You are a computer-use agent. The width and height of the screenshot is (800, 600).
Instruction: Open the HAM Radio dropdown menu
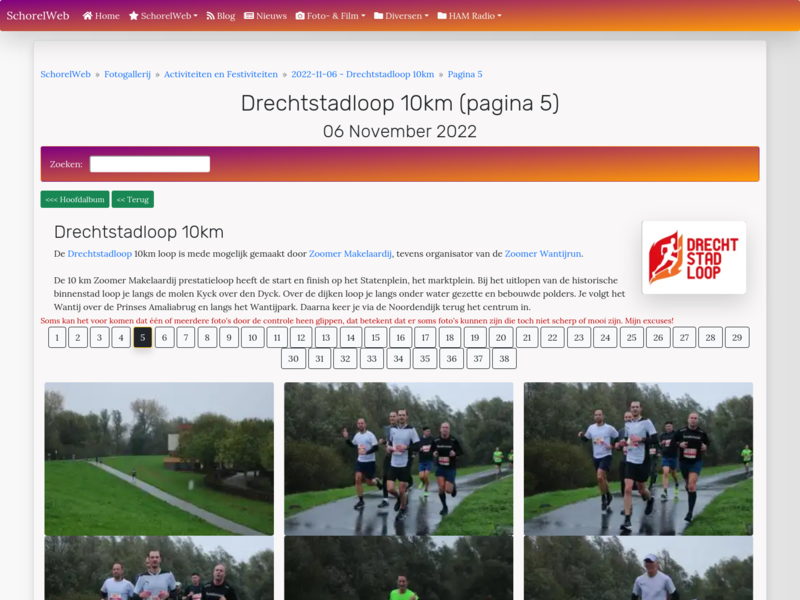click(x=469, y=16)
